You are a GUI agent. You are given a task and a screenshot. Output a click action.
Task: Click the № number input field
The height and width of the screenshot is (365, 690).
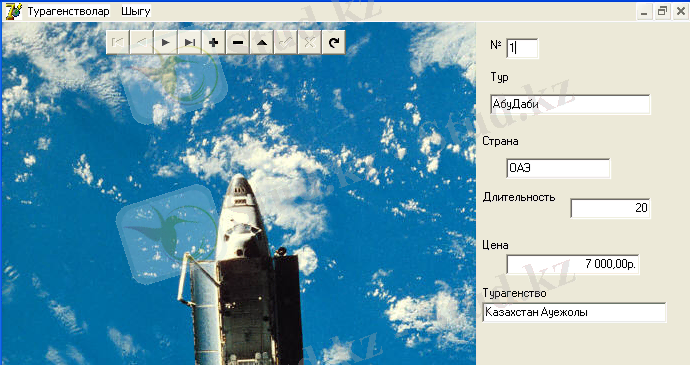click(x=522, y=48)
